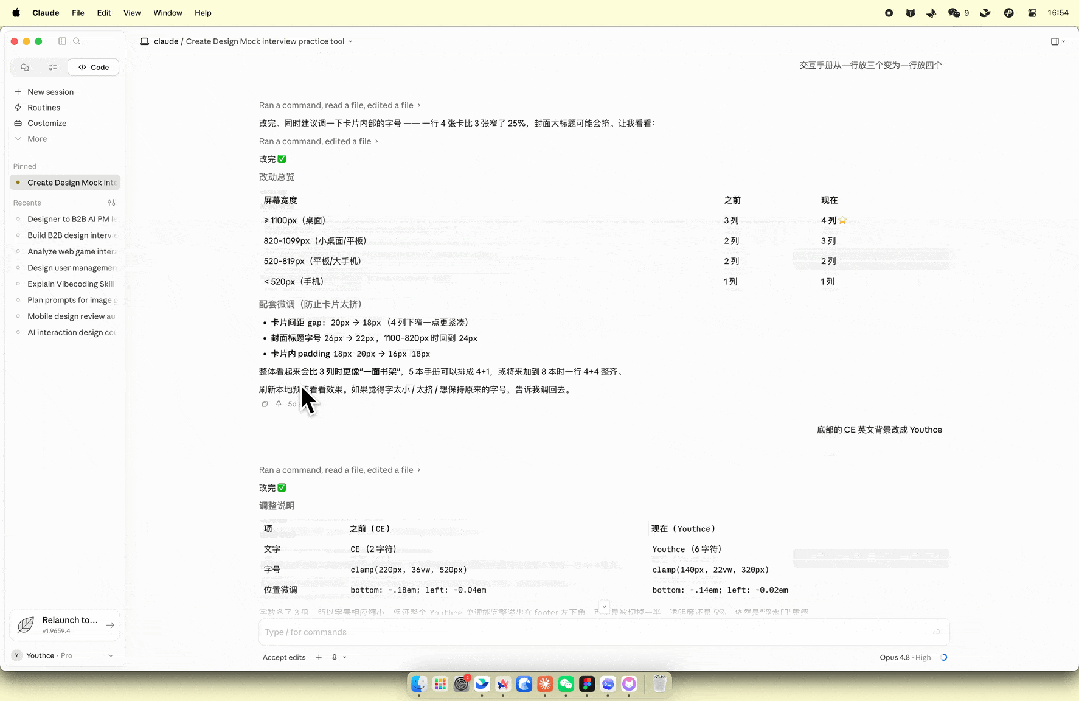This screenshot has width=1079, height=701.
Task: Click the record circle menu bar icon
Action: coord(889,13)
